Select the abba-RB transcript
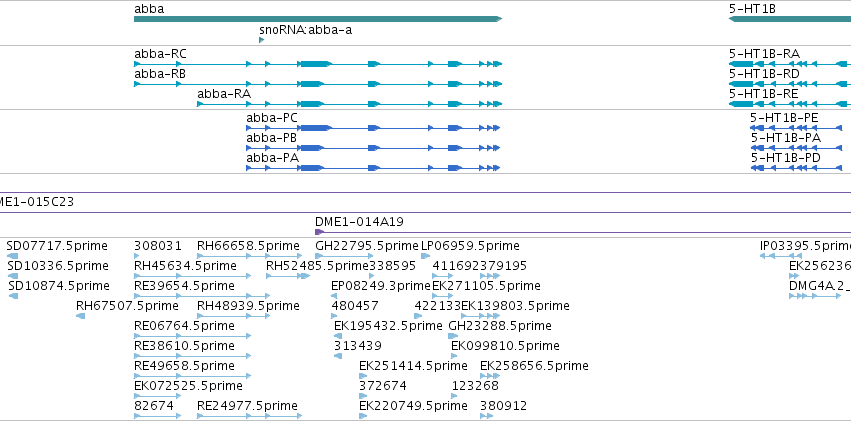The height and width of the screenshot is (421, 851). coord(318,84)
